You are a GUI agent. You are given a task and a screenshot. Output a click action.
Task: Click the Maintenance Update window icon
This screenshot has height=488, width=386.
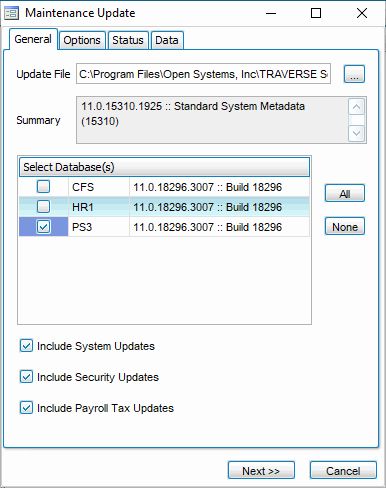point(11,13)
